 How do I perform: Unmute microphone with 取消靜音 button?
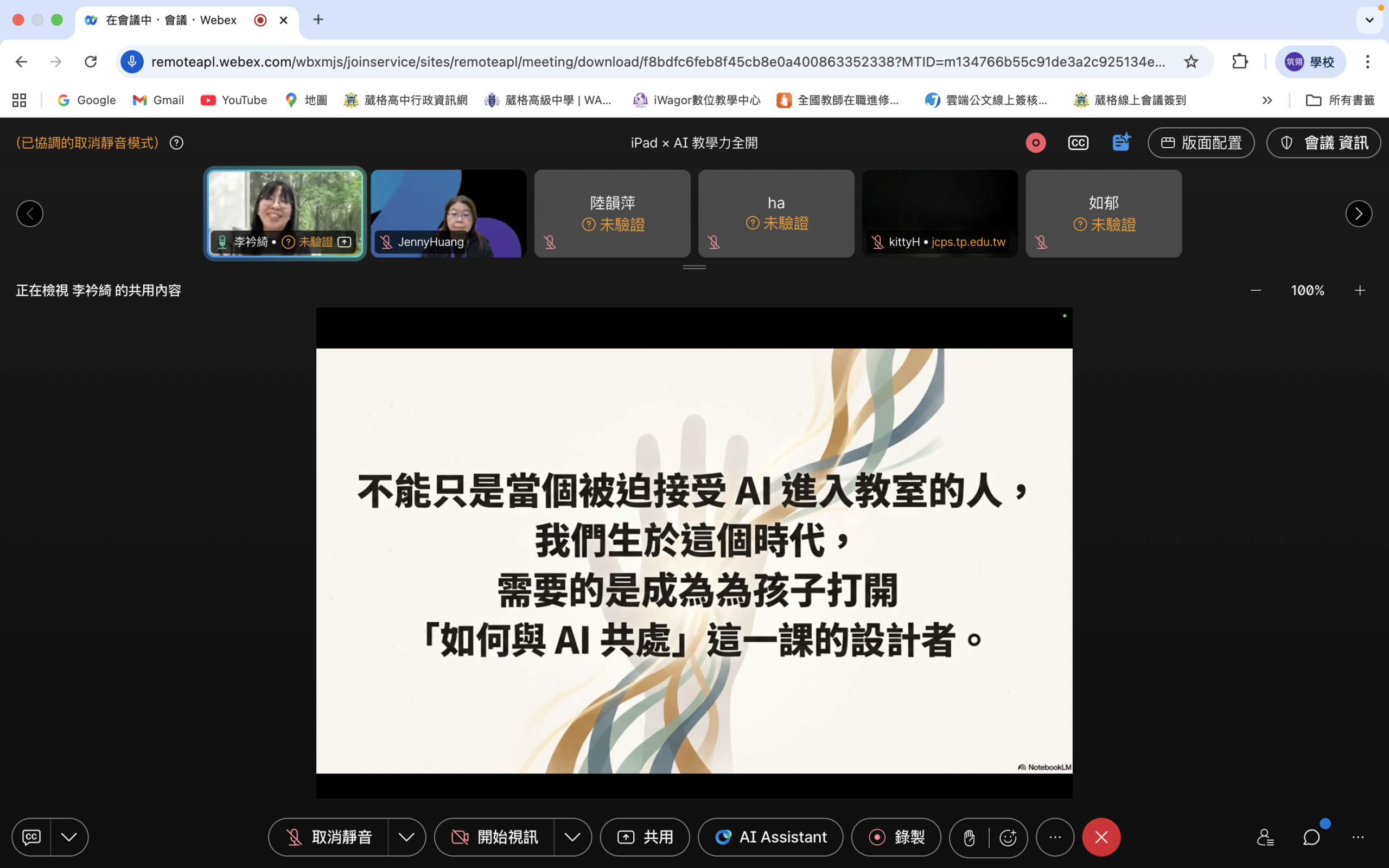(329, 838)
